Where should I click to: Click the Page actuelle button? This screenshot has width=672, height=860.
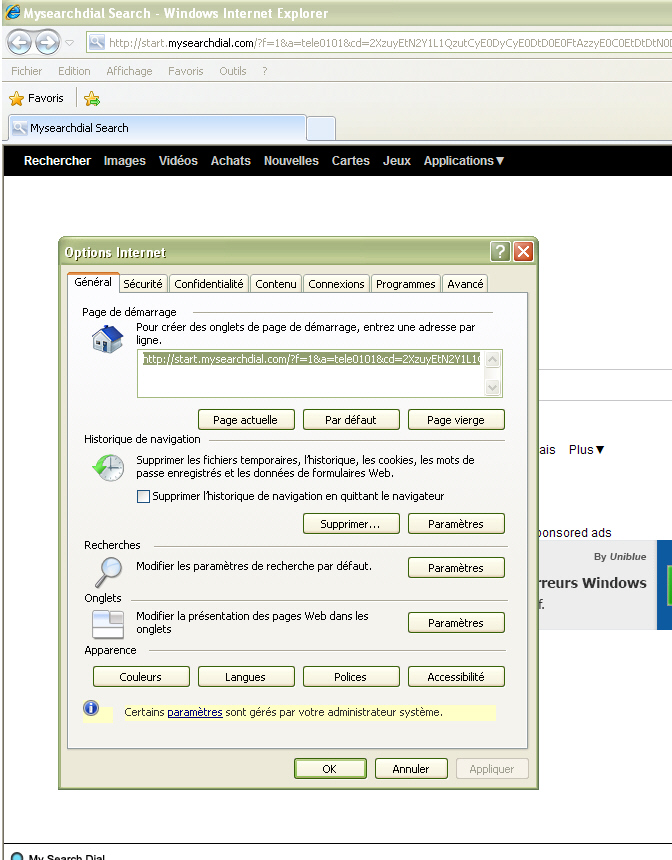tap(246, 420)
